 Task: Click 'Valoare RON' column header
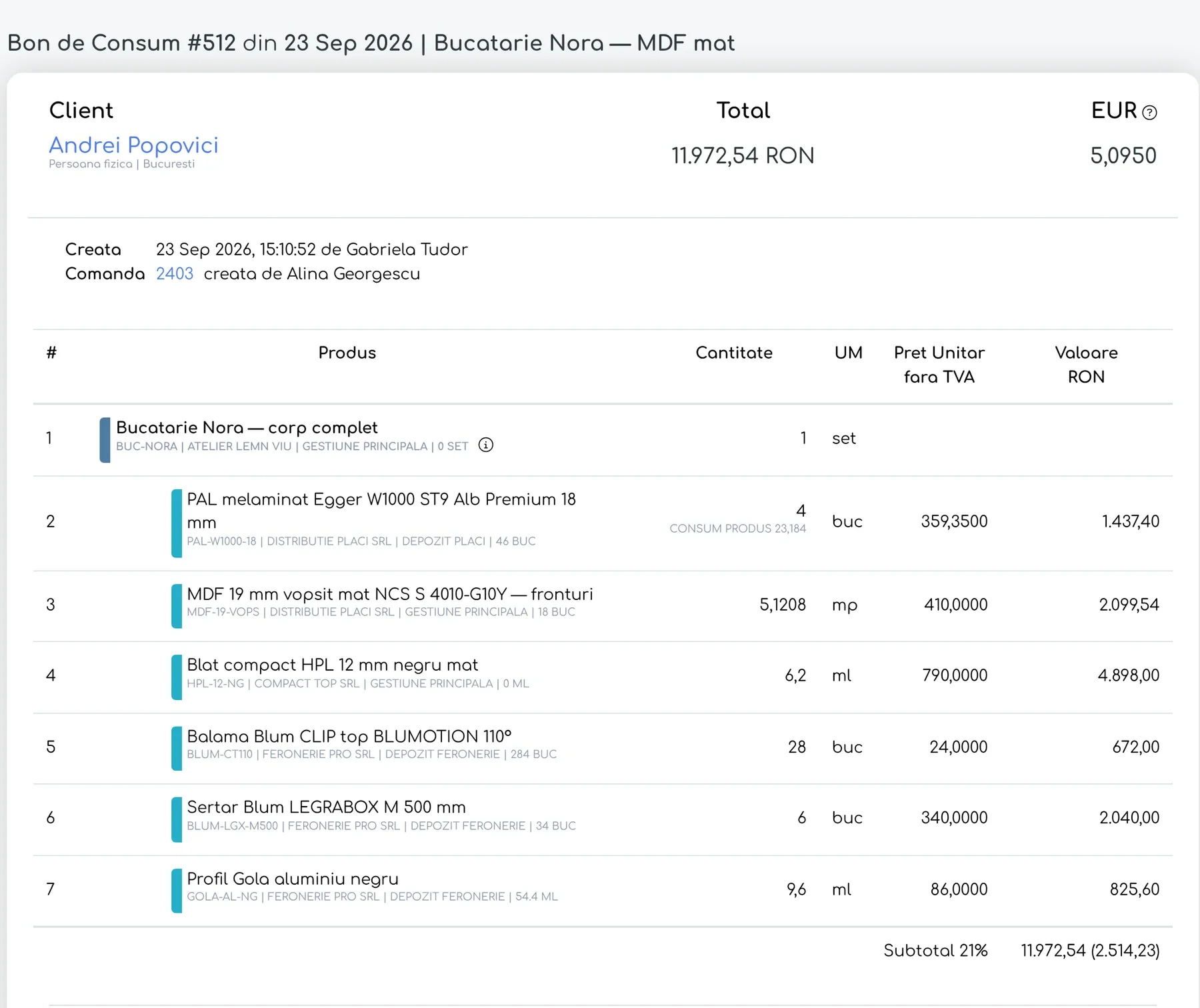(1086, 365)
